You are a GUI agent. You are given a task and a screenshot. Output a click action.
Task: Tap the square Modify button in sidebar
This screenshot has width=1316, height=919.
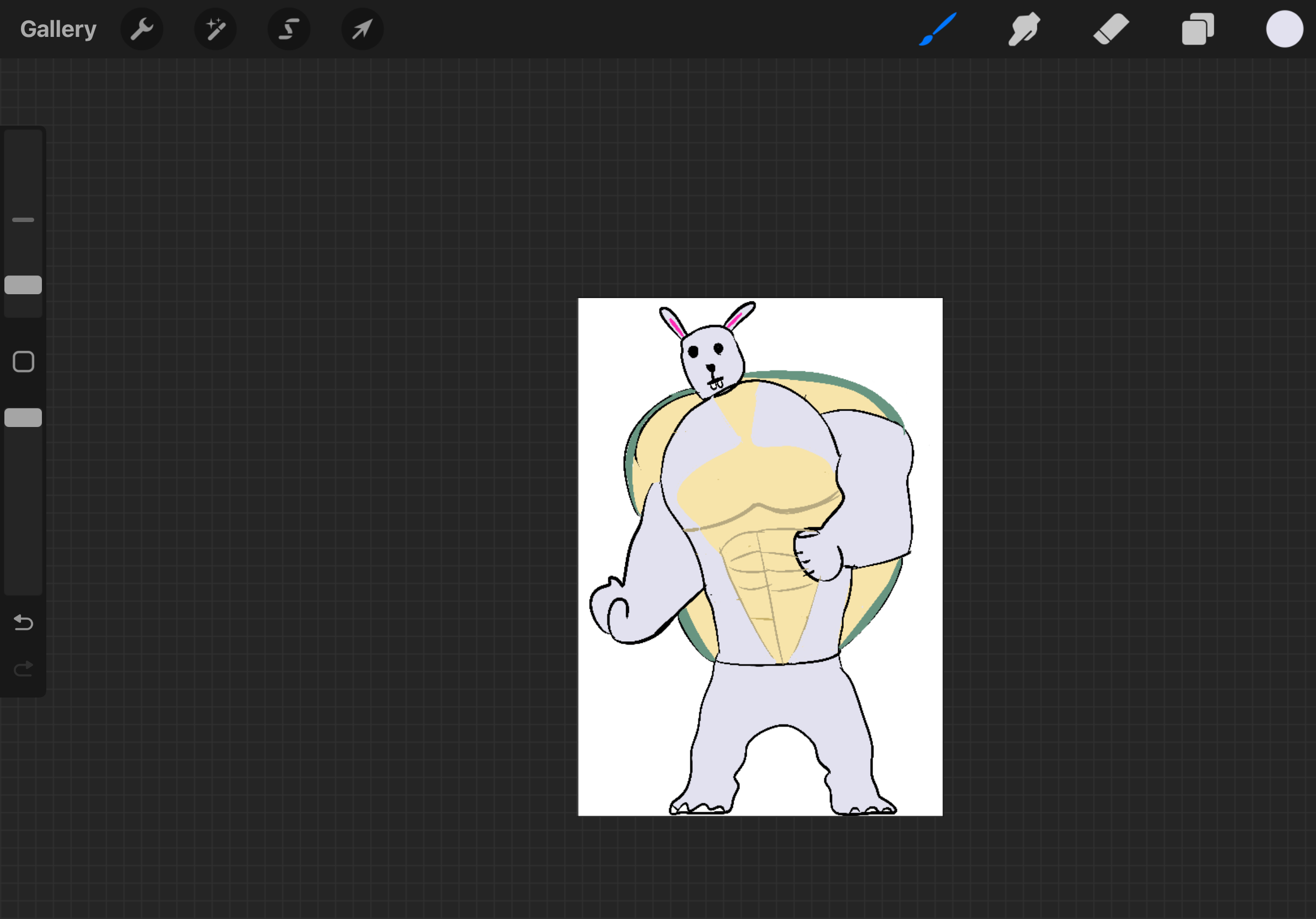(x=23, y=361)
